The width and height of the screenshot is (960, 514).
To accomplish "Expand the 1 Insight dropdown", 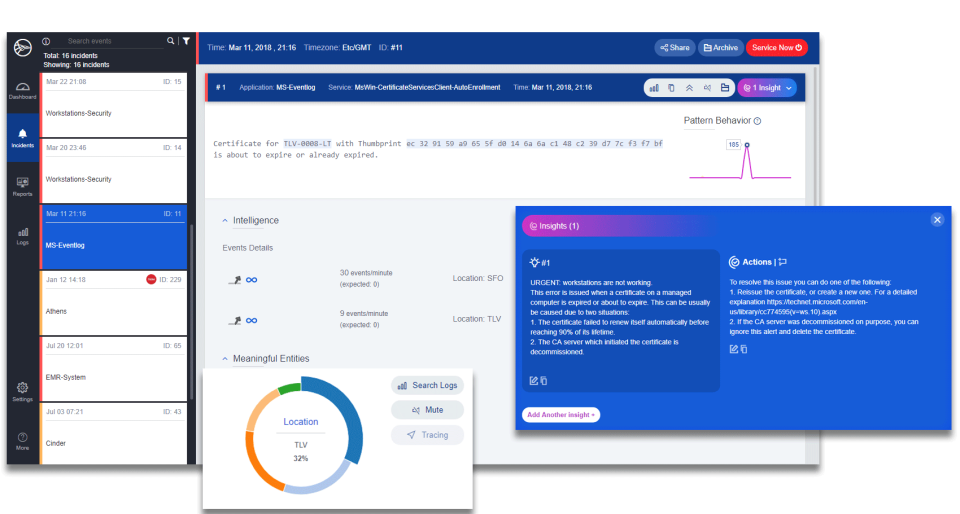I will [x=767, y=88].
